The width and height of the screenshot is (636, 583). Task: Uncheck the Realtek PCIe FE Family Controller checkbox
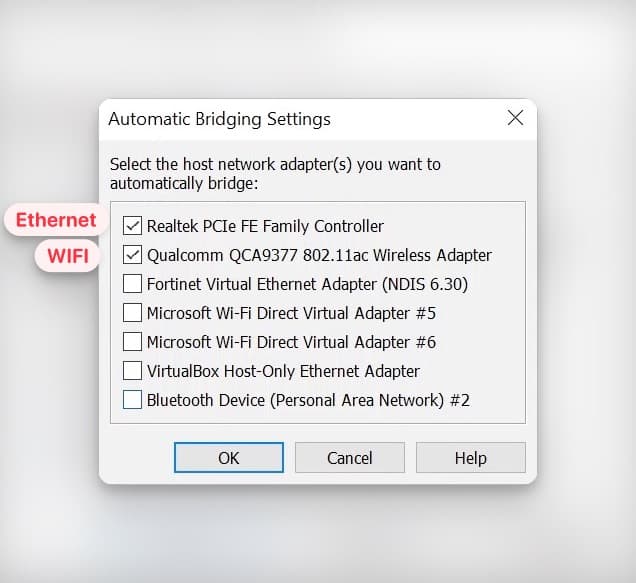pos(132,226)
